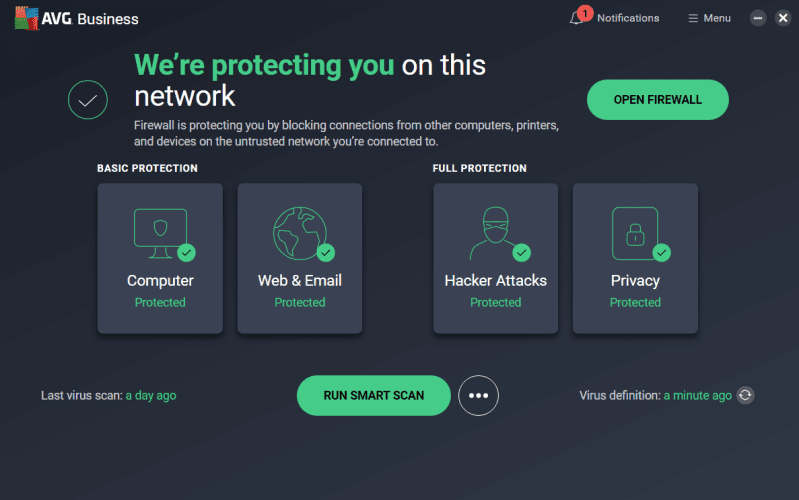This screenshot has width=799, height=500.
Task: Open the Notifications panel label
Action: click(628, 18)
